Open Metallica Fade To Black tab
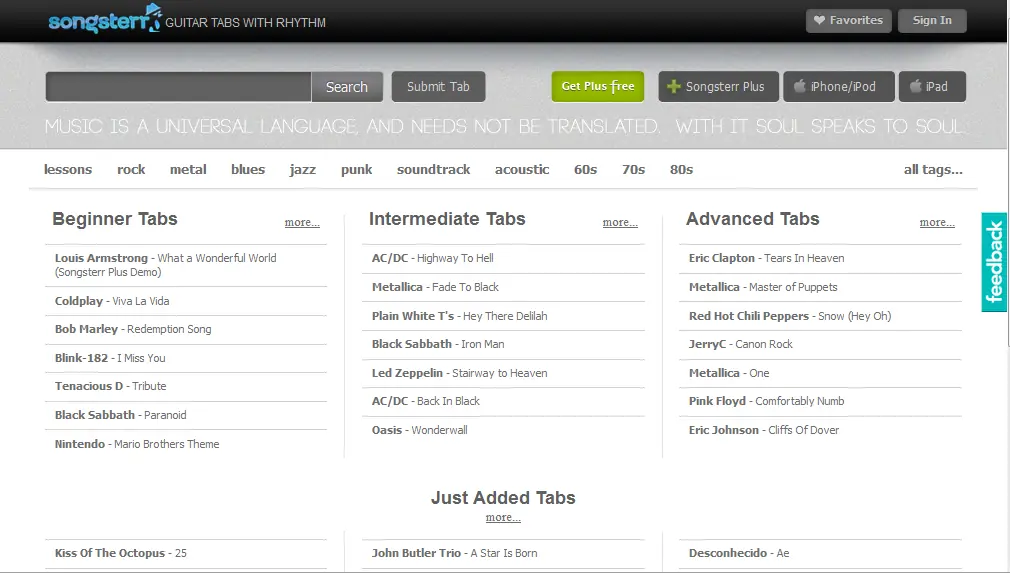 point(435,287)
